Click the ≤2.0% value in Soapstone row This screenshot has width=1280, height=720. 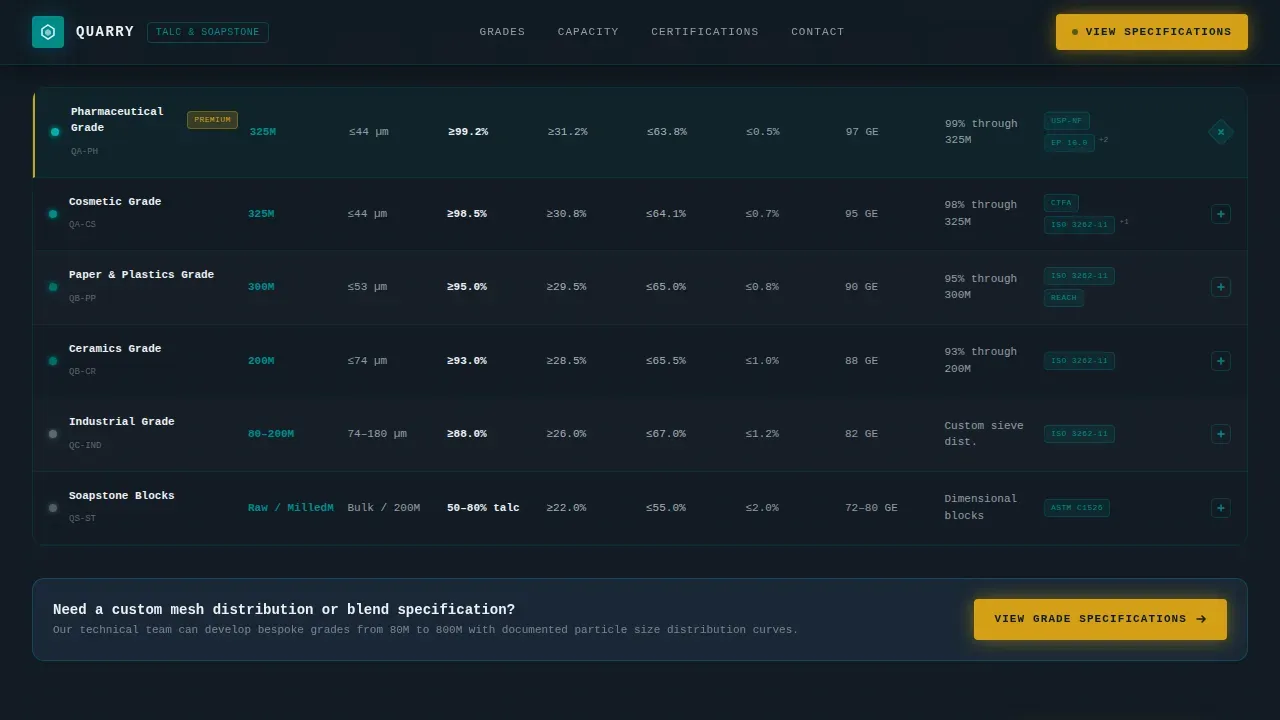(762, 508)
